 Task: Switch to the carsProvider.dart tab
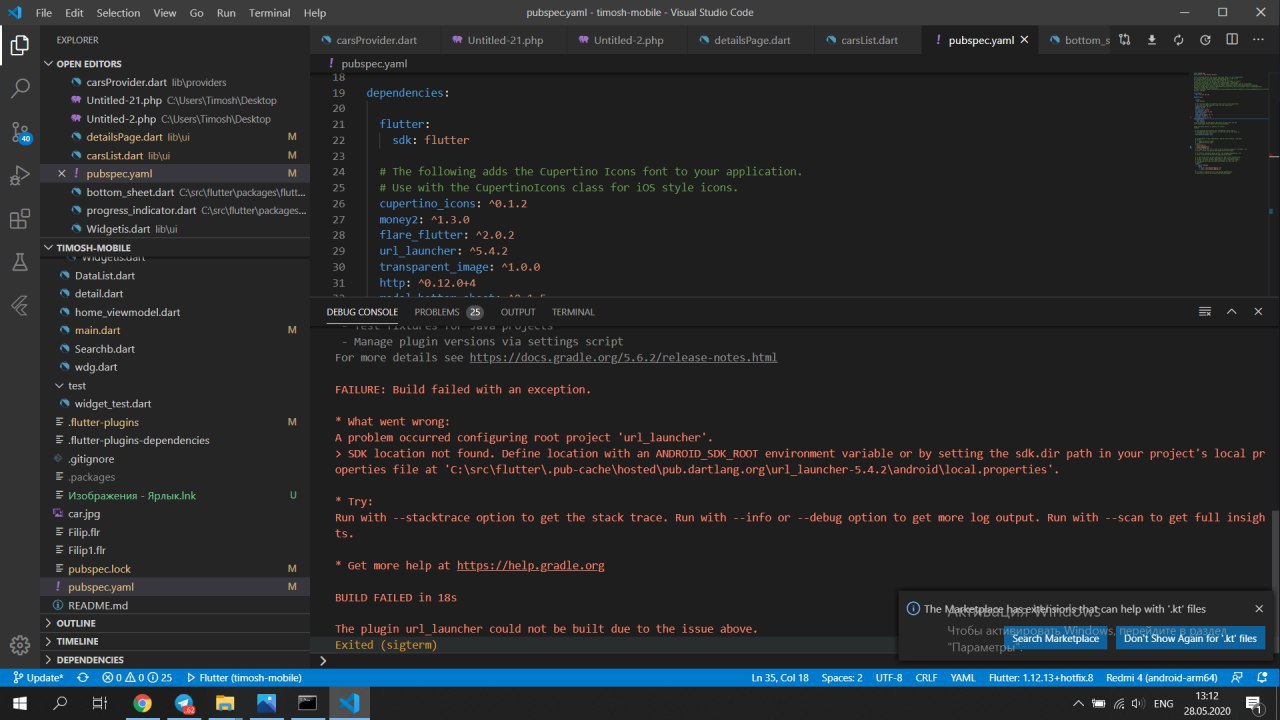click(374, 40)
